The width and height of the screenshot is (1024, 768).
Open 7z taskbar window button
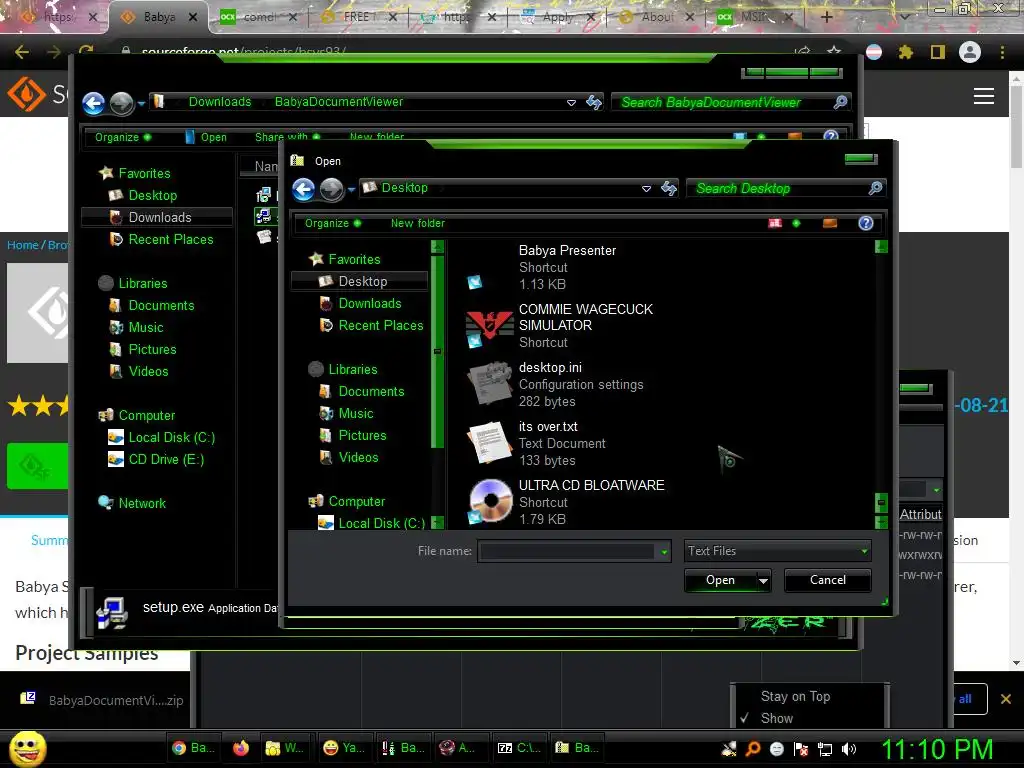click(x=520, y=748)
